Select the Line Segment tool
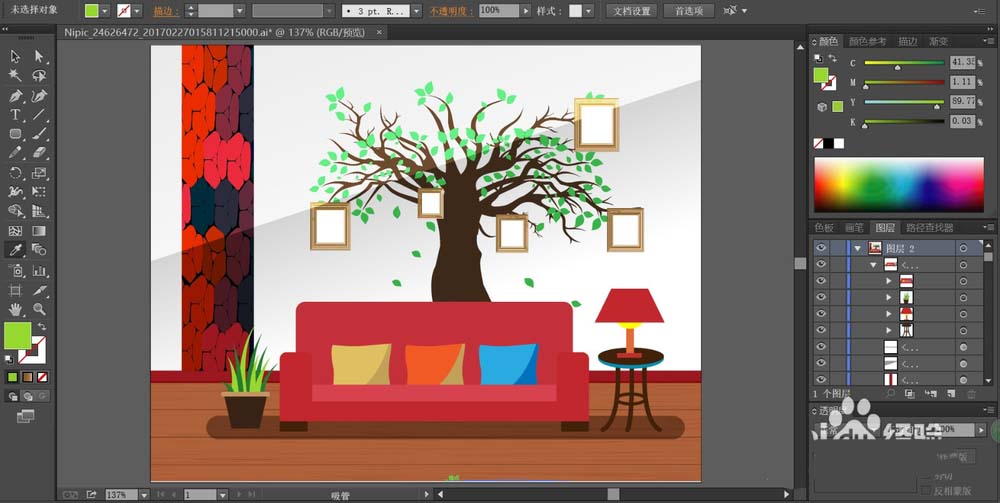Screen dimensions: 1000x503 [x=39, y=115]
